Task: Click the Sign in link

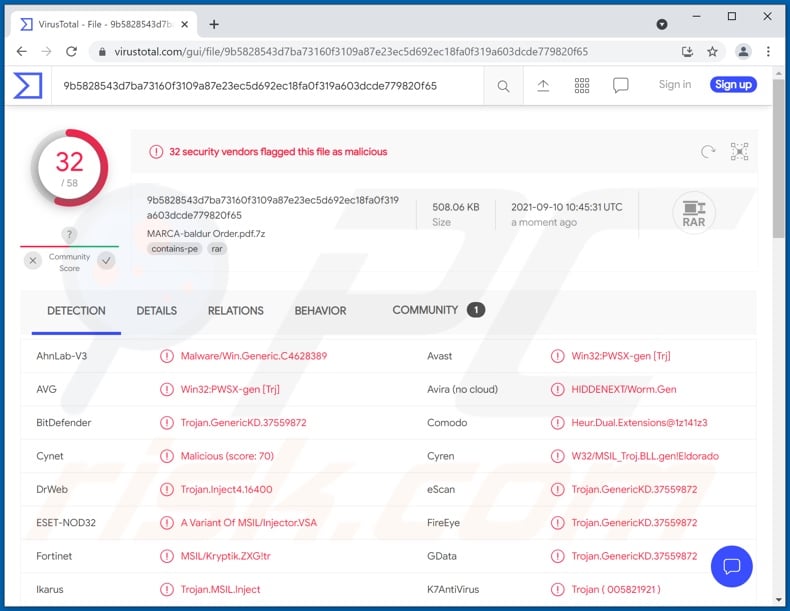Action: pyautogui.click(x=675, y=85)
